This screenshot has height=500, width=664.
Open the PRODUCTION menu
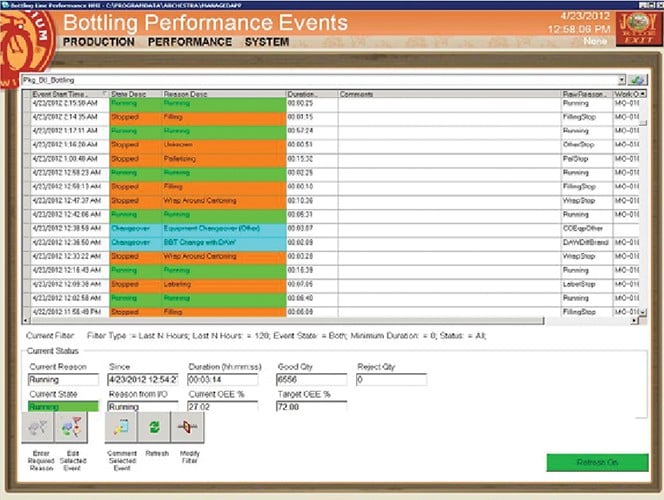(x=97, y=43)
